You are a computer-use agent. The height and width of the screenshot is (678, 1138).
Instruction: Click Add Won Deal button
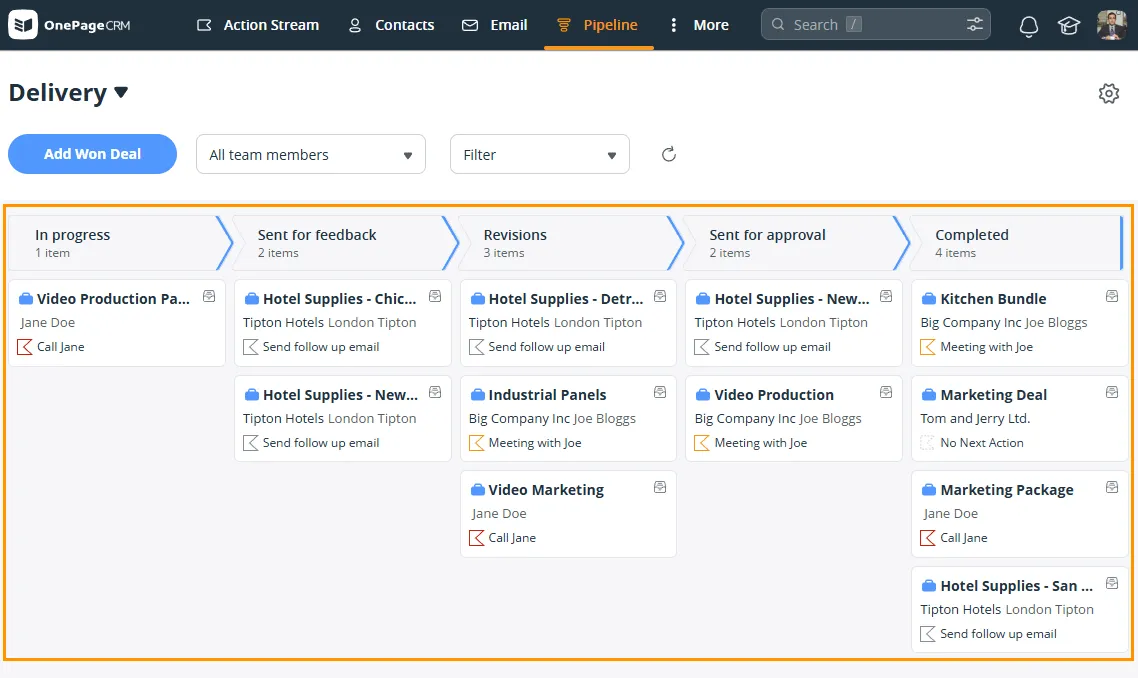[92, 154]
